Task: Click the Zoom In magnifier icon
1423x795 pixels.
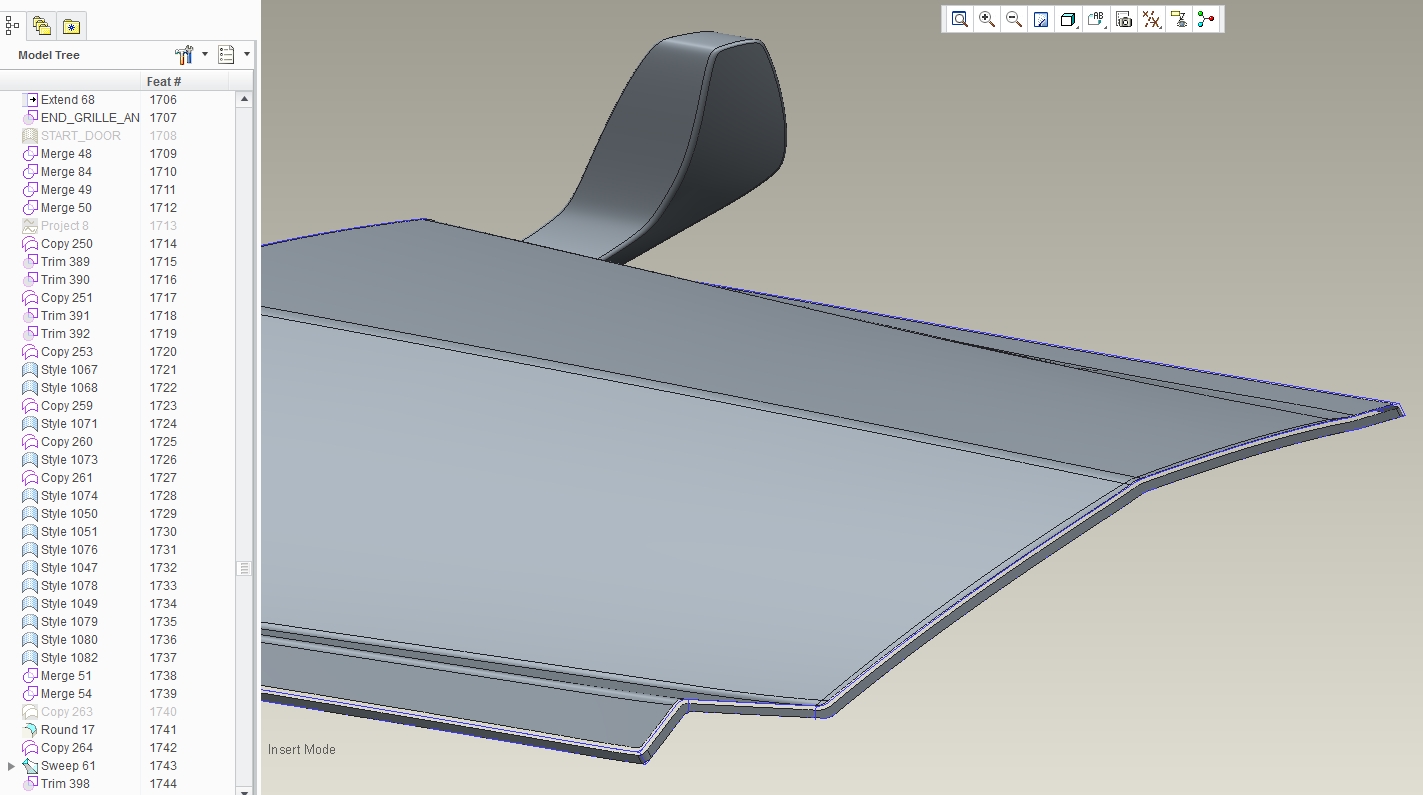Action: click(x=987, y=19)
